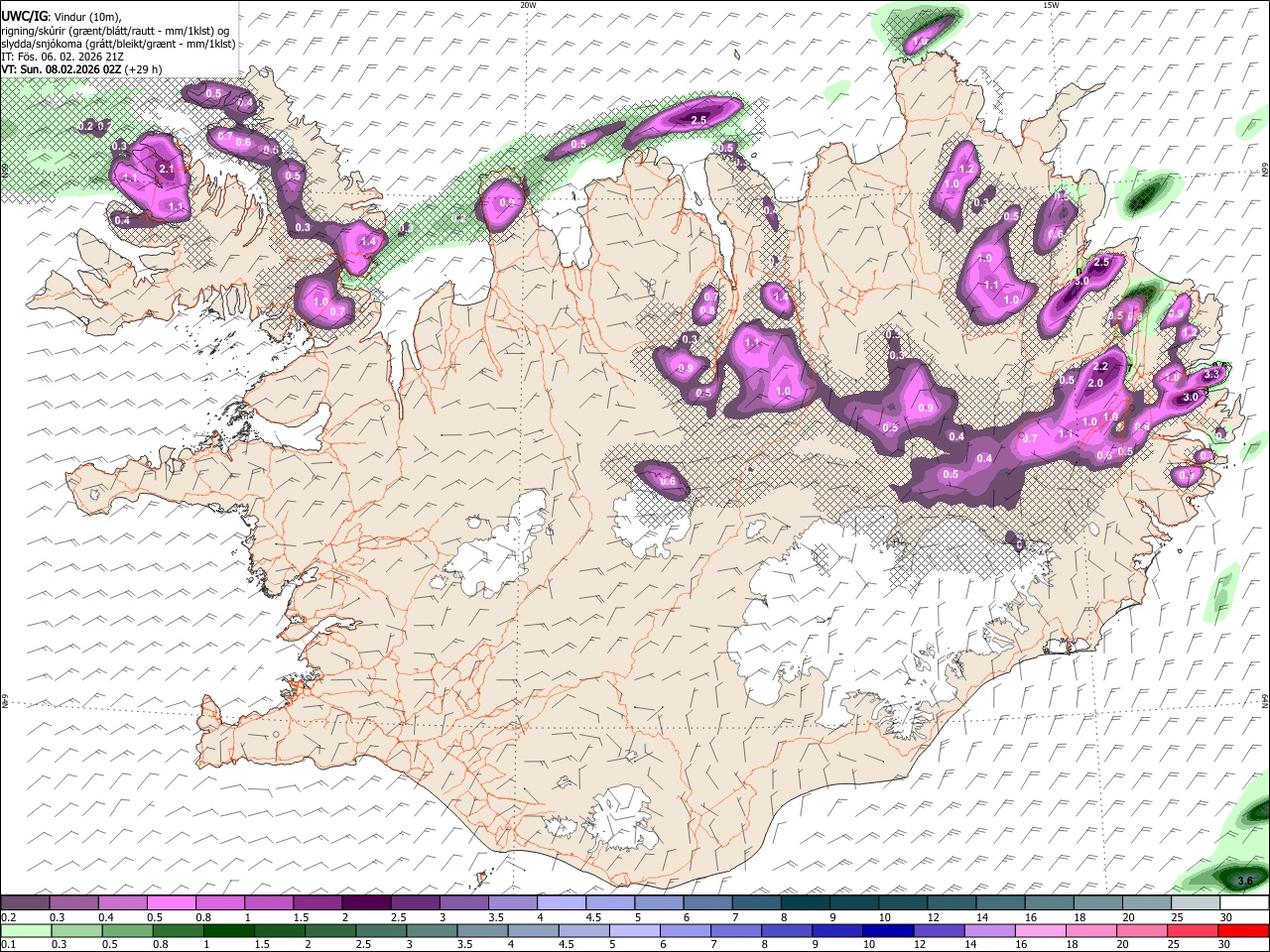Click the pale green 0.1–0.3 rain legend swatch
Viewport: 1270px width, 952px height.
[25, 930]
